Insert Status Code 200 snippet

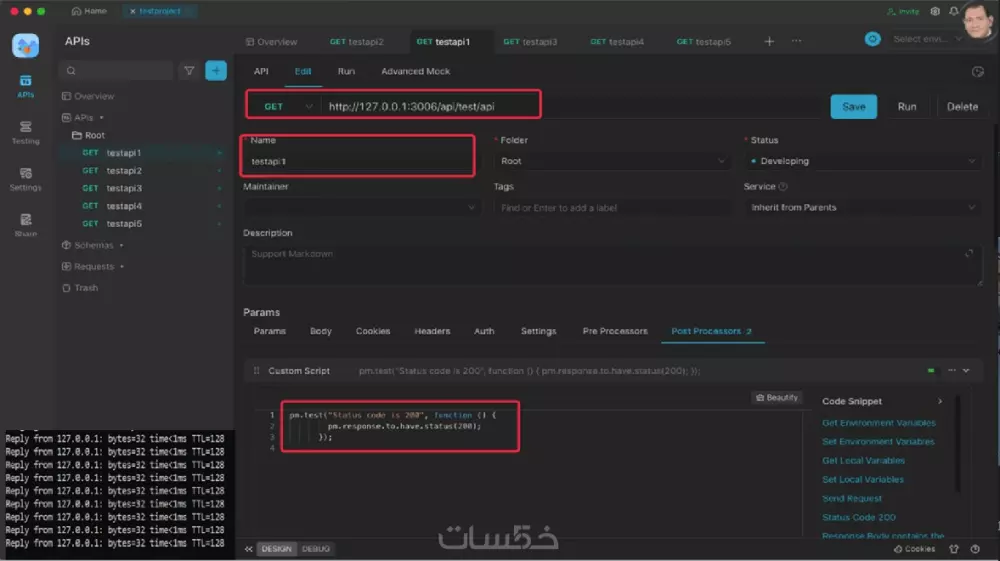859,517
